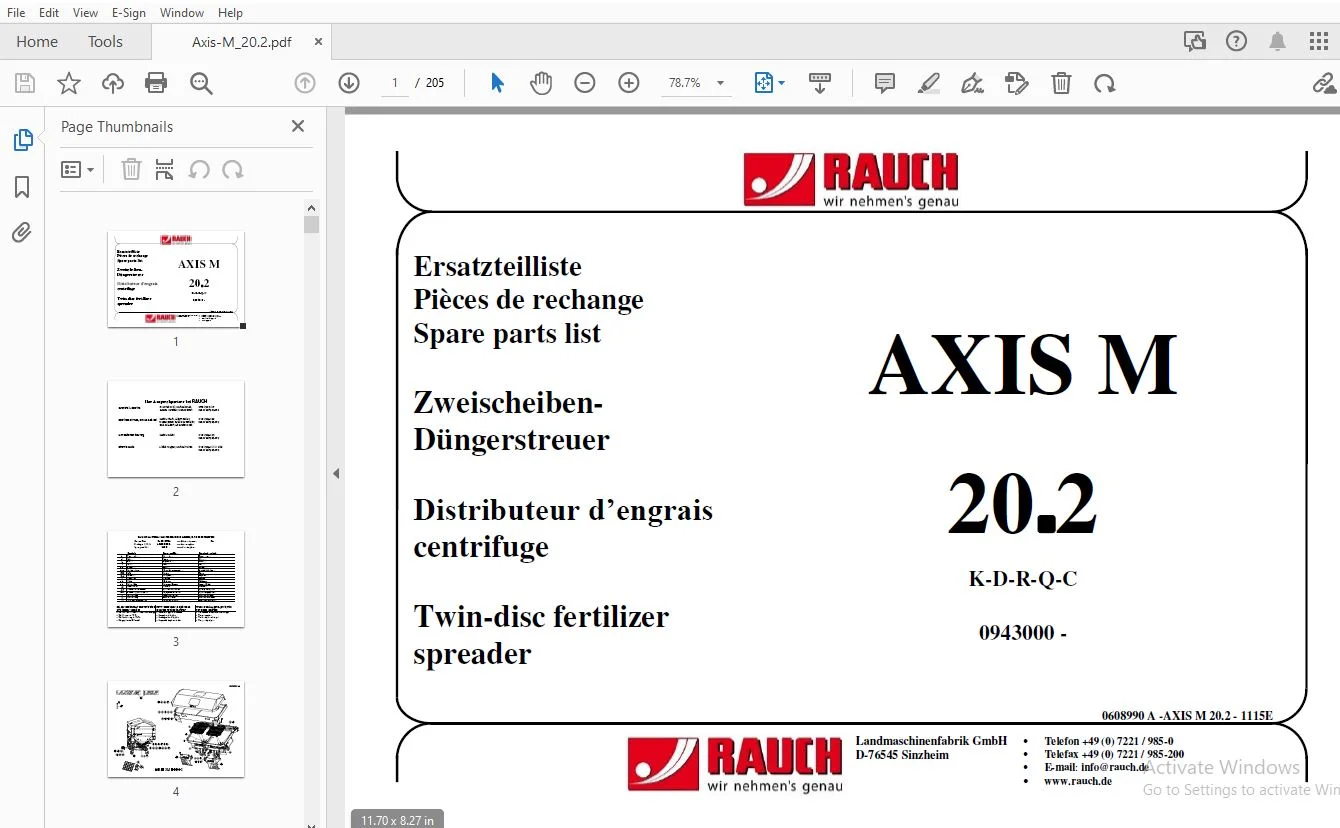Viewport: 1340px width, 828px height.
Task: Open the chat comment icon in the top-right header
Action: point(1195,41)
